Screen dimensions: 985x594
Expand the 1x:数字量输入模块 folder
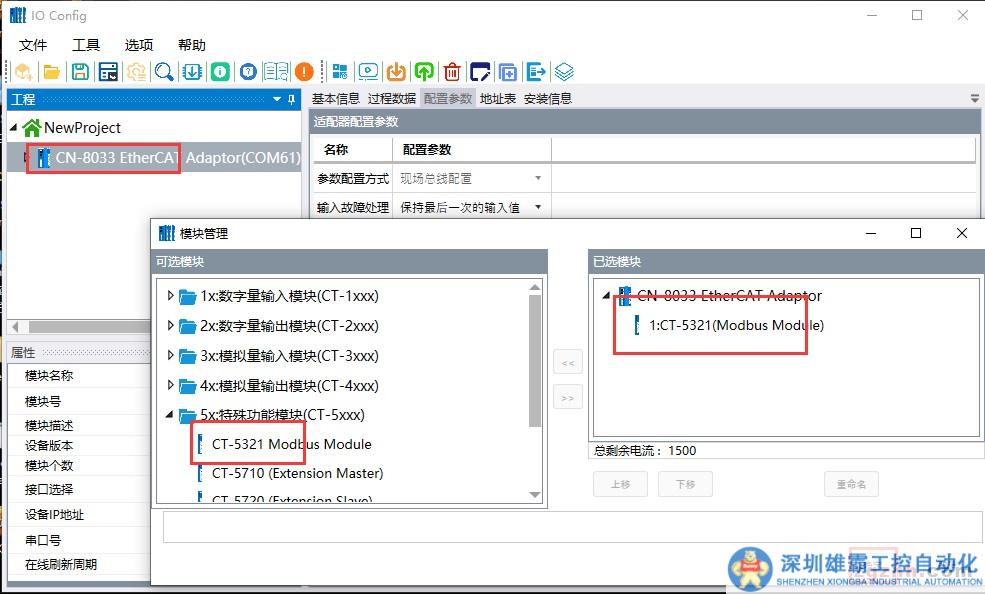tap(170, 296)
